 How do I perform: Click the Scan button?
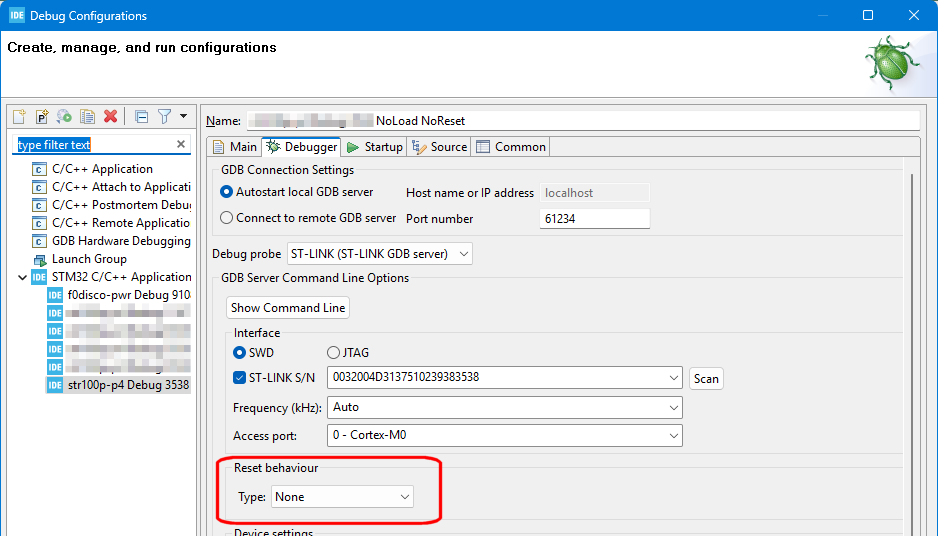[706, 379]
